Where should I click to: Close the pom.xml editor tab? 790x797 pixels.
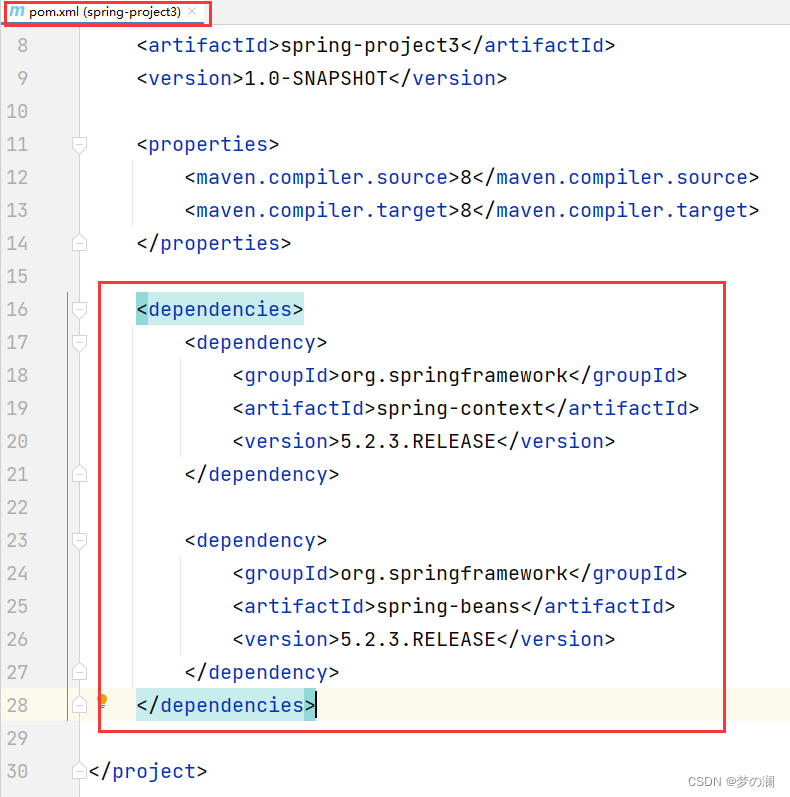tap(192, 11)
